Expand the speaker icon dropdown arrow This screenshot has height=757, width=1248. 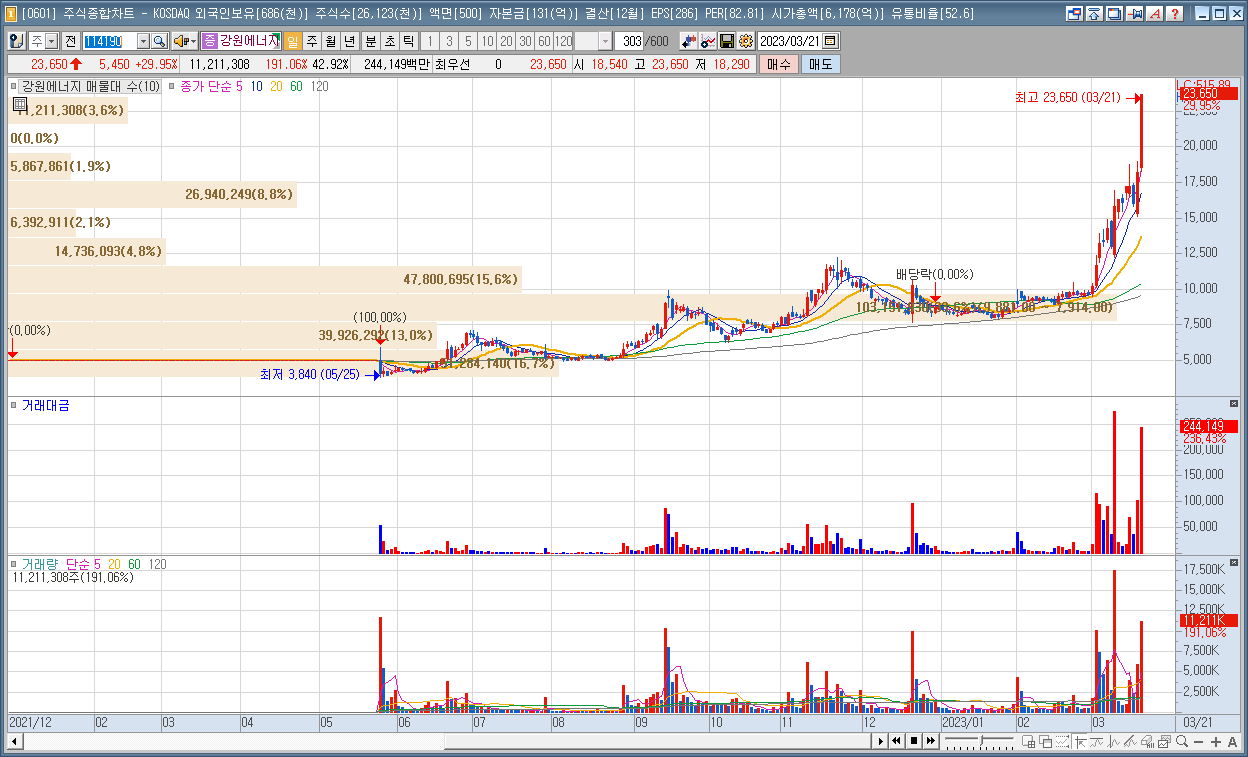[x=193, y=41]
